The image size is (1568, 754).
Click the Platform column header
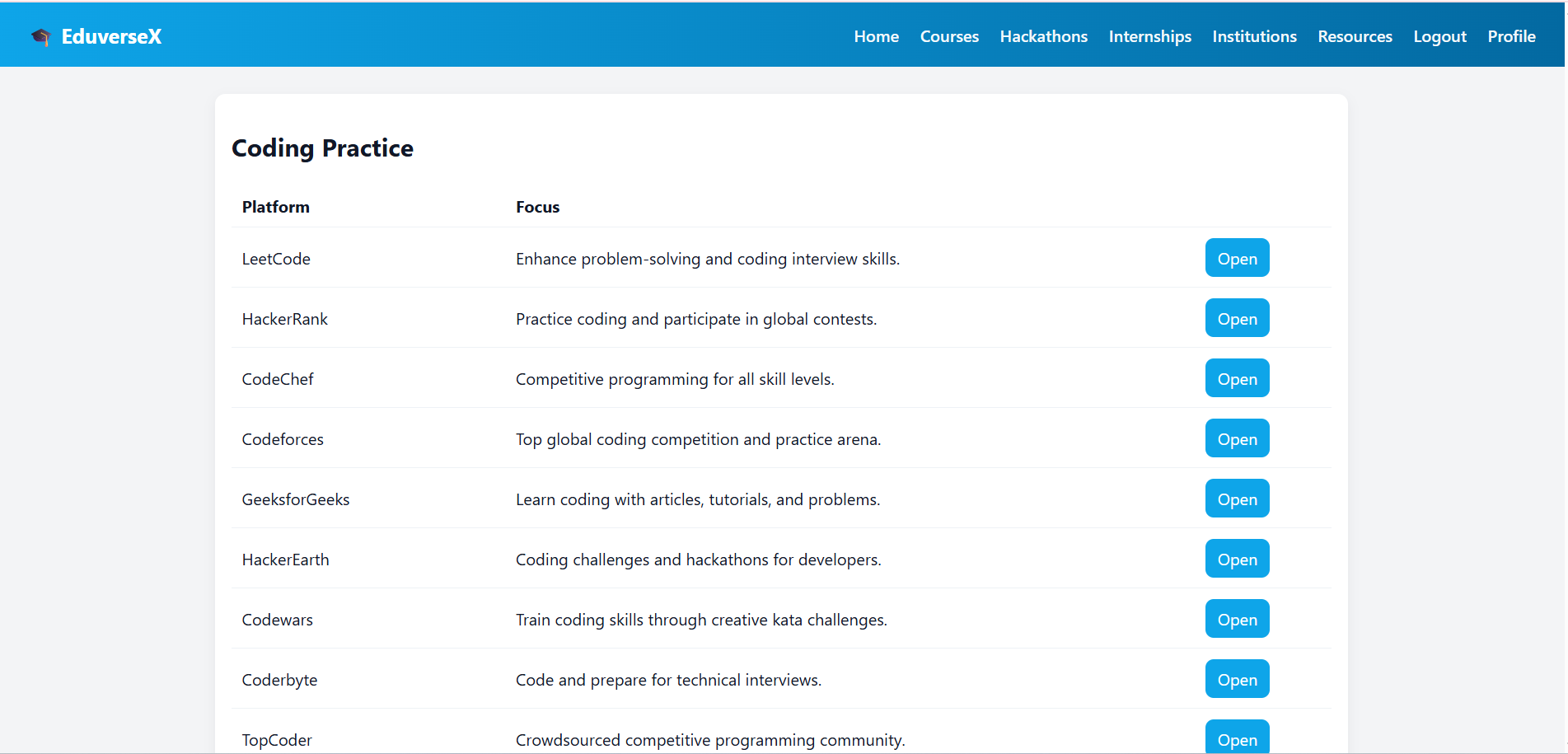[x=276, y=207]
